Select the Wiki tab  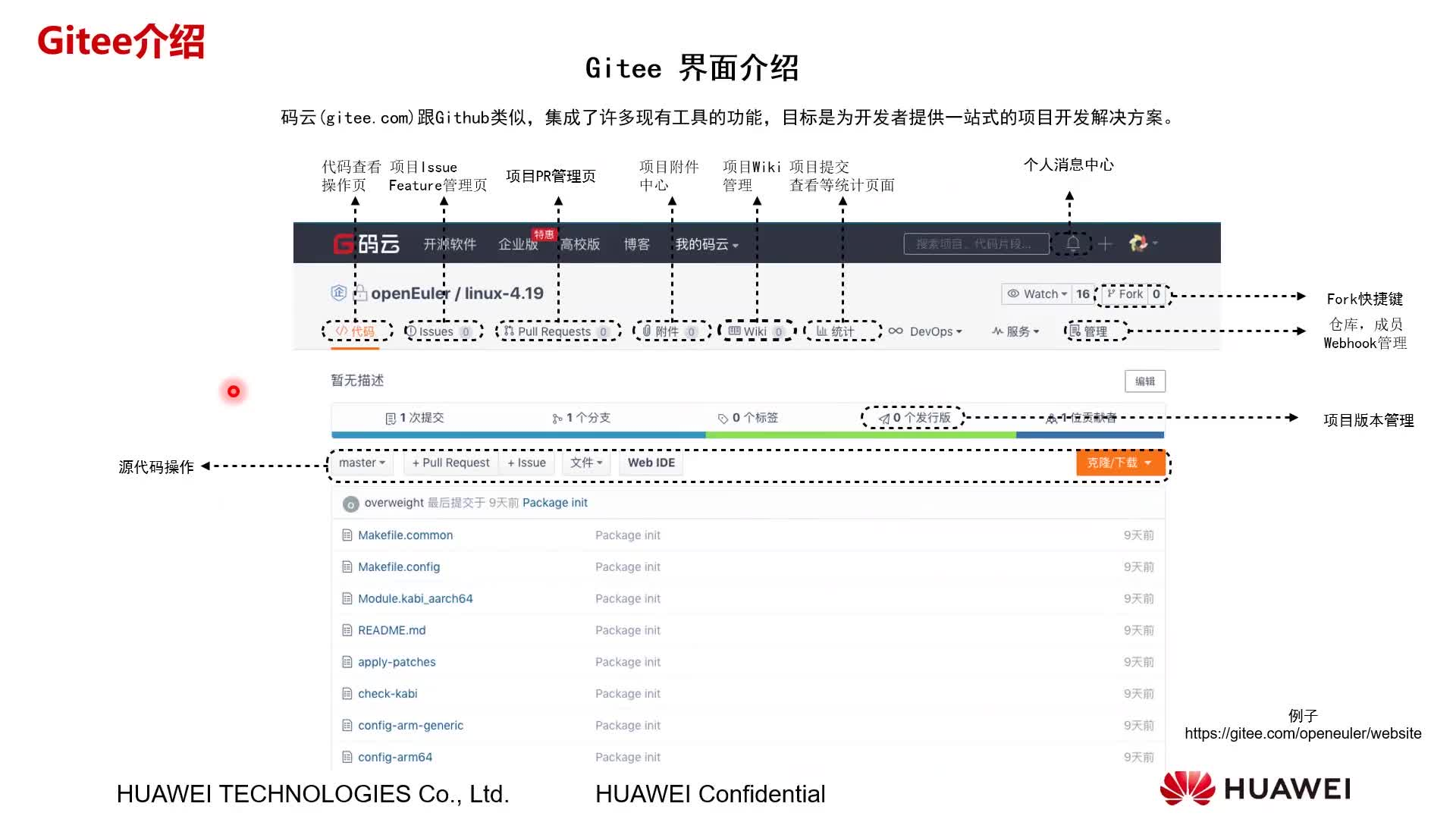tap(755, 331)
